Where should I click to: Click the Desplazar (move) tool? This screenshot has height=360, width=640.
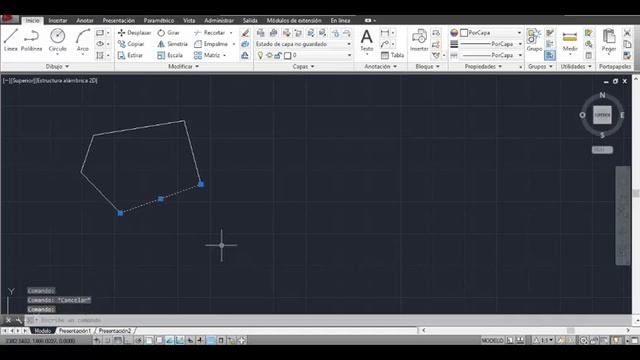tap(134, 33)
